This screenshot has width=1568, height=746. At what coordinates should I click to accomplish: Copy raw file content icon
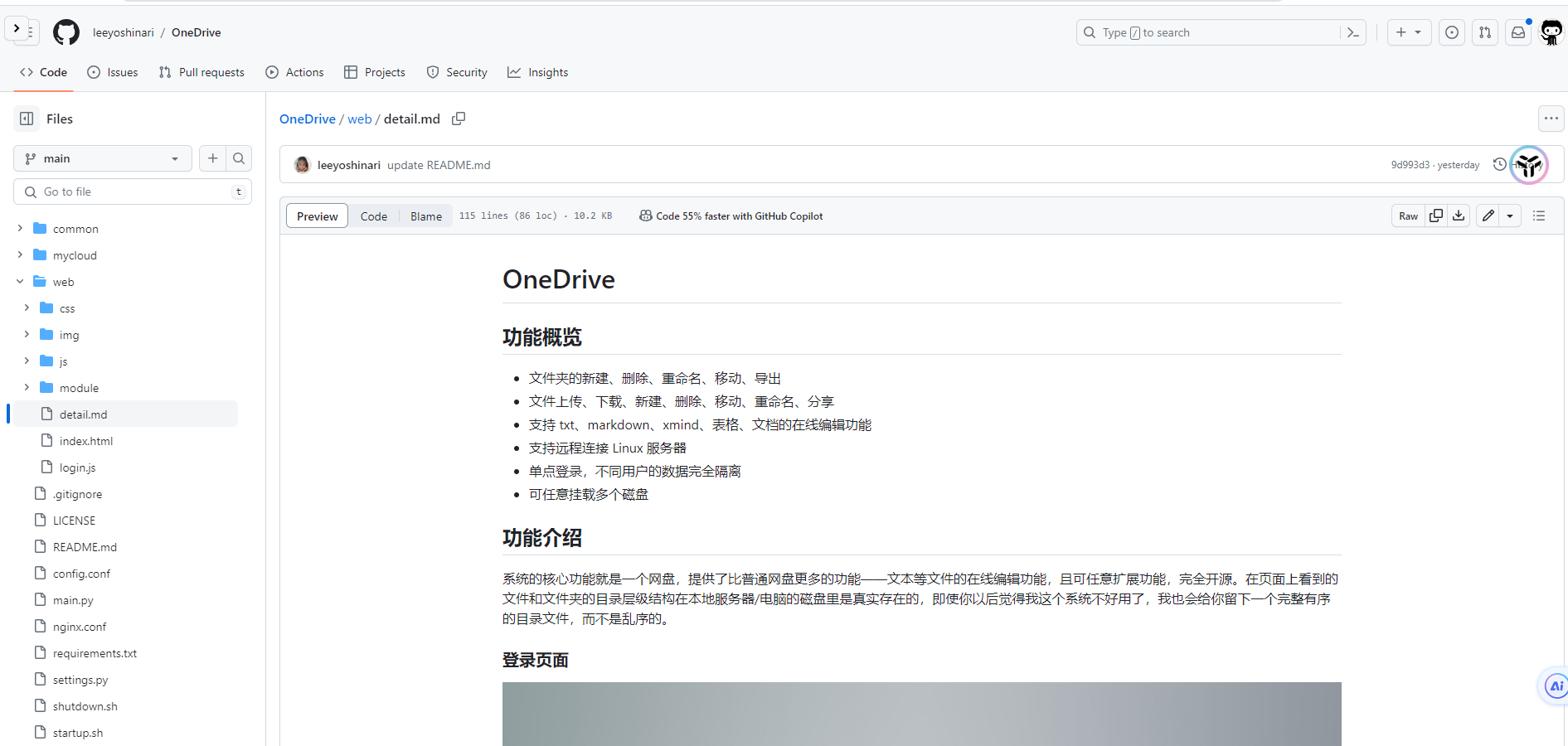pyautogui.click(x=1436, y=216)
